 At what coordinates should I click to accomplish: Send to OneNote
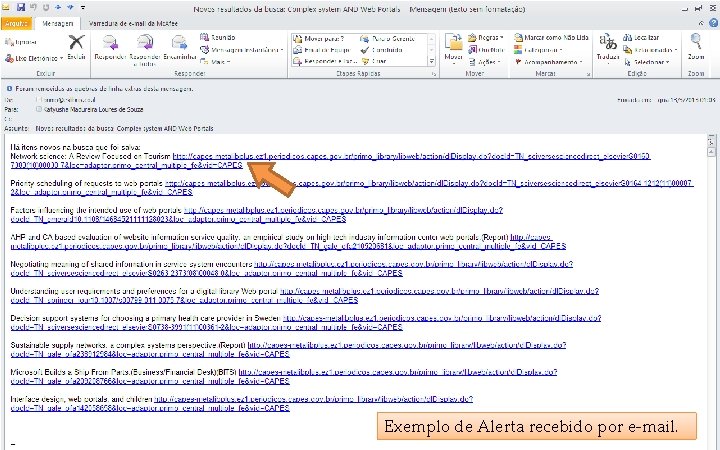(486, 50)
